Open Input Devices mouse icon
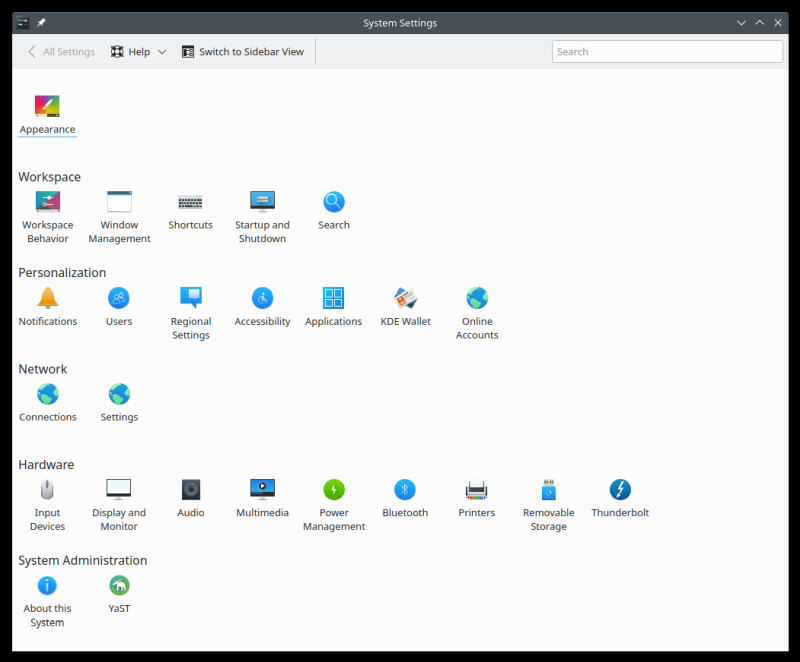The image size is (800, 662). 47,490
